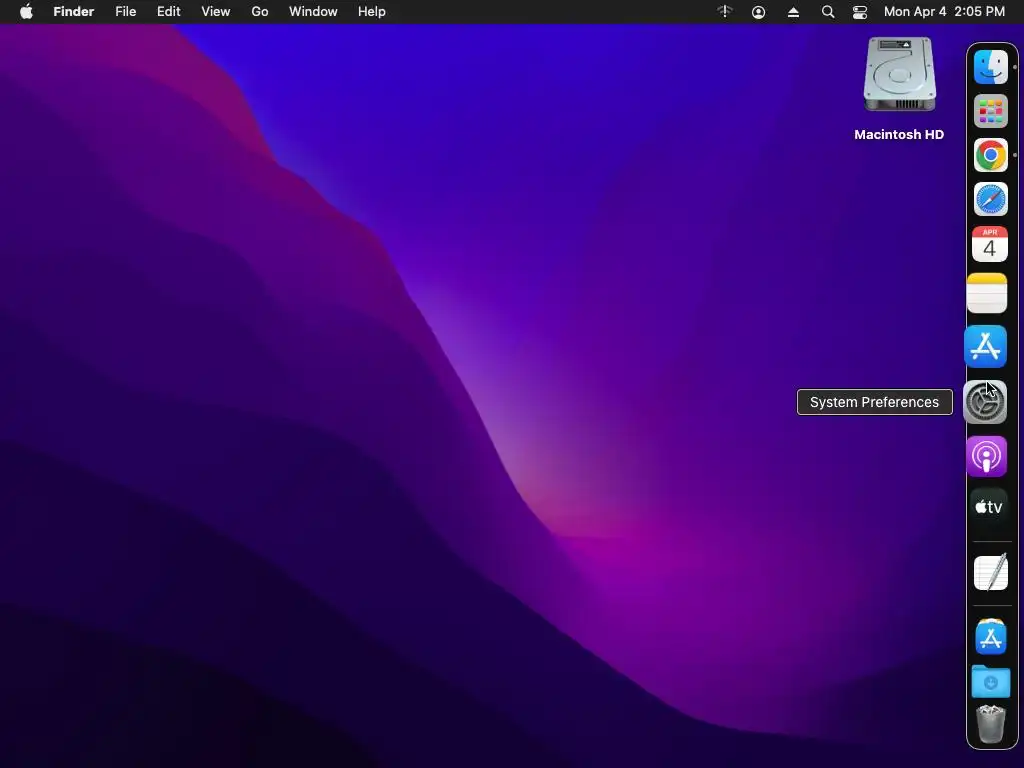Open the Finder menu
The image size is (1024, 768).
(x=74, y=12)
